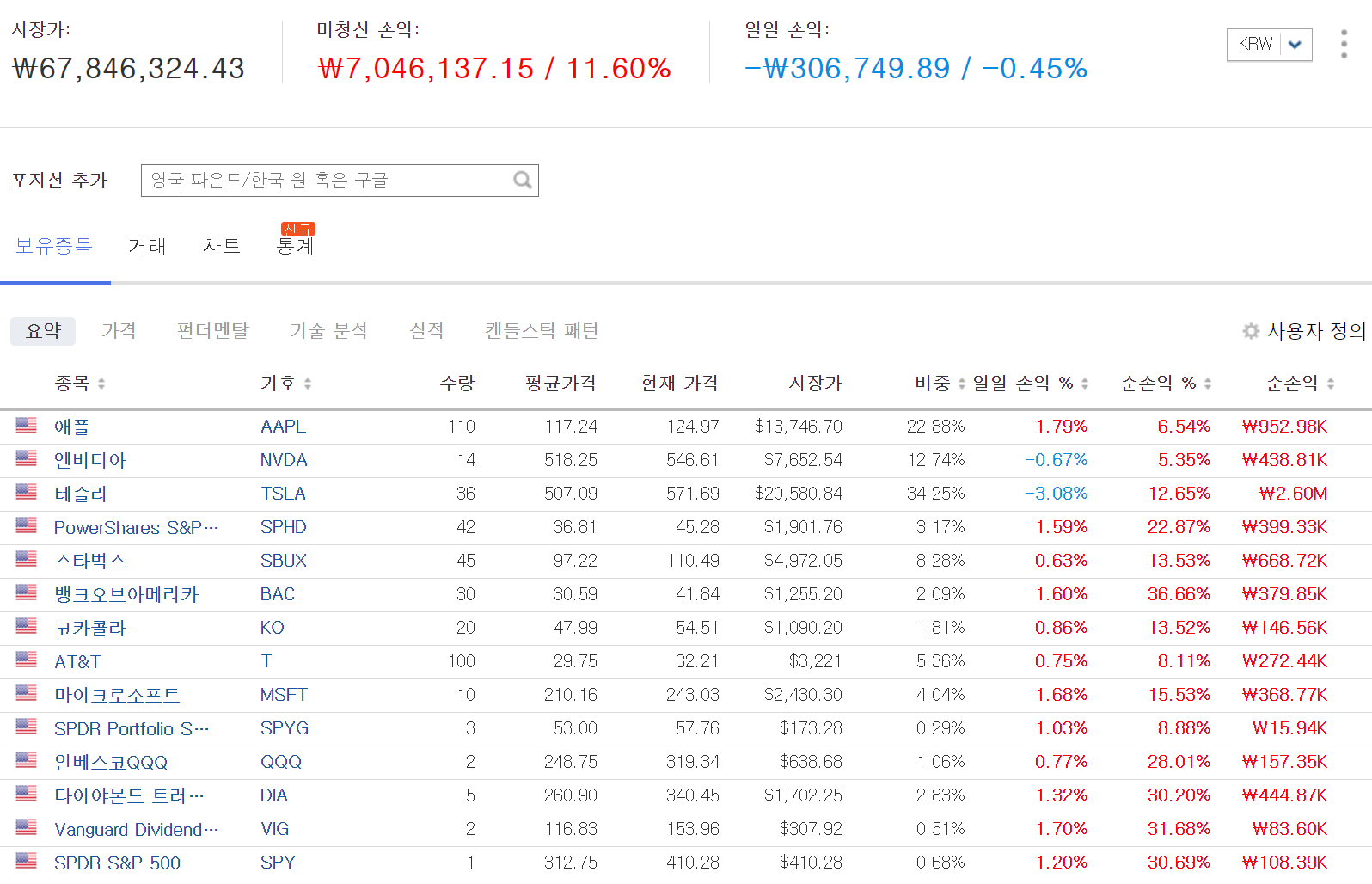Select the 가격 sub-tab
The width and height of the screenshot is (1372, 884).
tap(119, 331)
